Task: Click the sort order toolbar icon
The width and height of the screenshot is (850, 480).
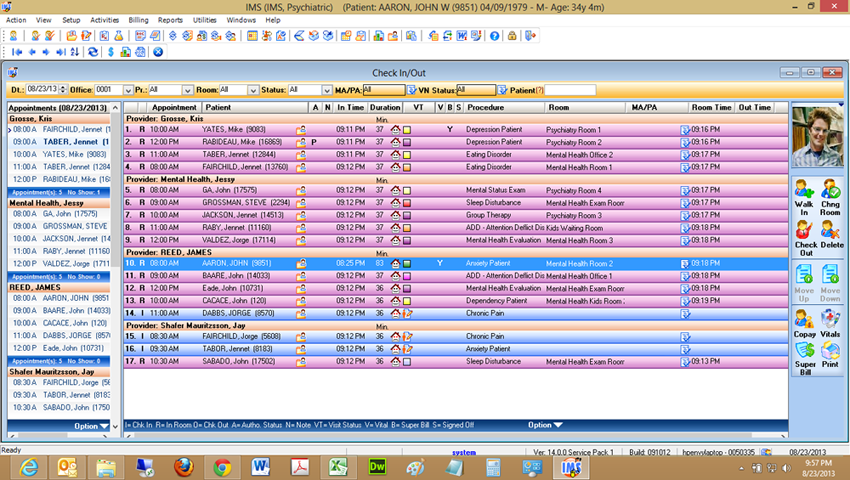Action: pos(75,52)
